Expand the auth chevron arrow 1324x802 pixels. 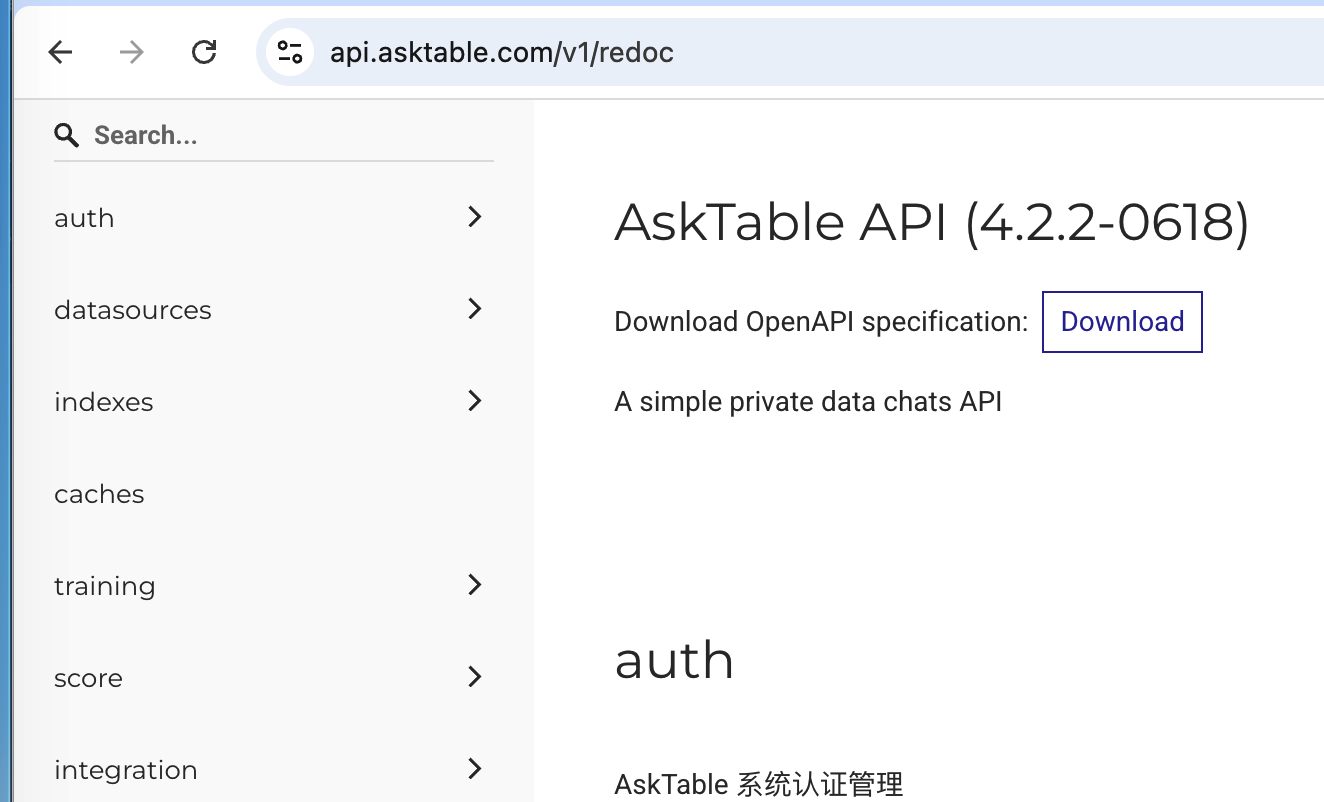[x=475, y=217]
